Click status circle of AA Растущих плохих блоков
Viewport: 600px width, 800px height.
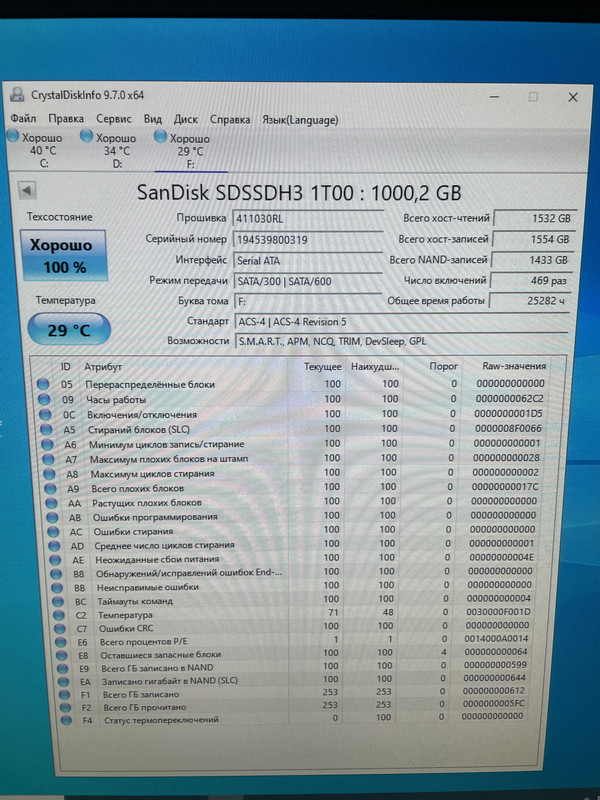tap(51, 503)
